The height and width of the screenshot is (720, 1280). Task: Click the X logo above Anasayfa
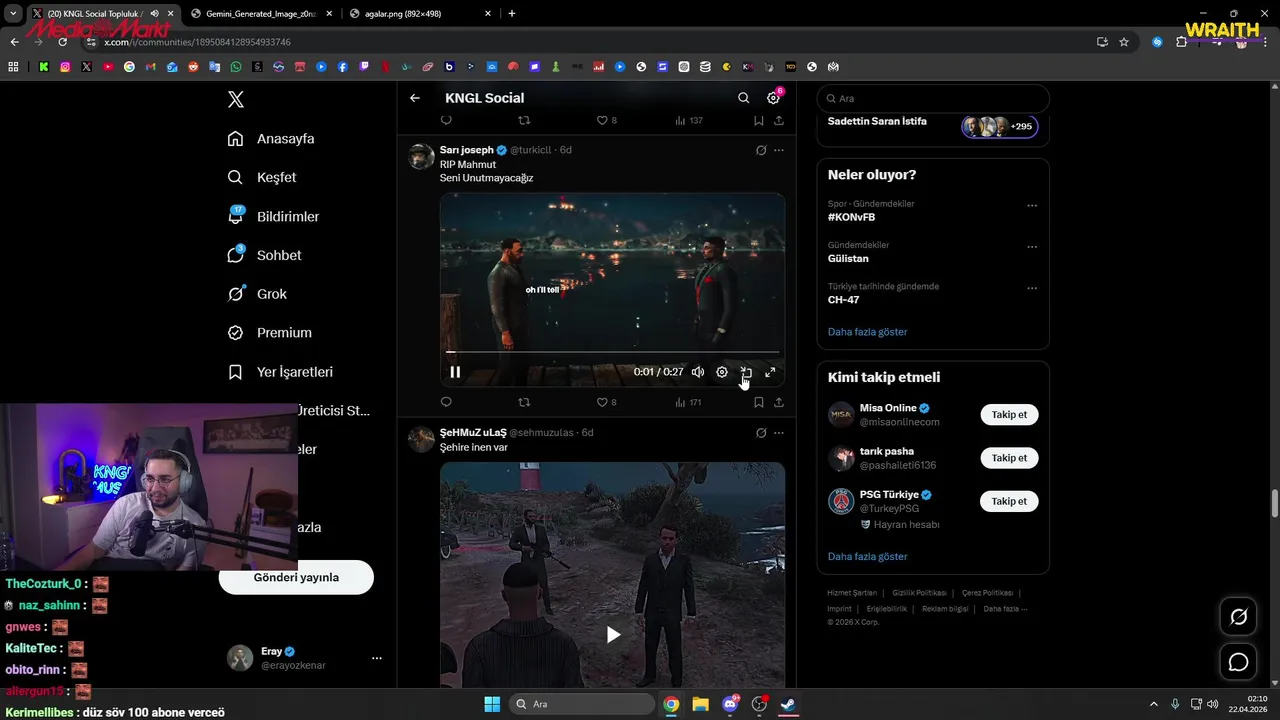click(x=235, y=99)
